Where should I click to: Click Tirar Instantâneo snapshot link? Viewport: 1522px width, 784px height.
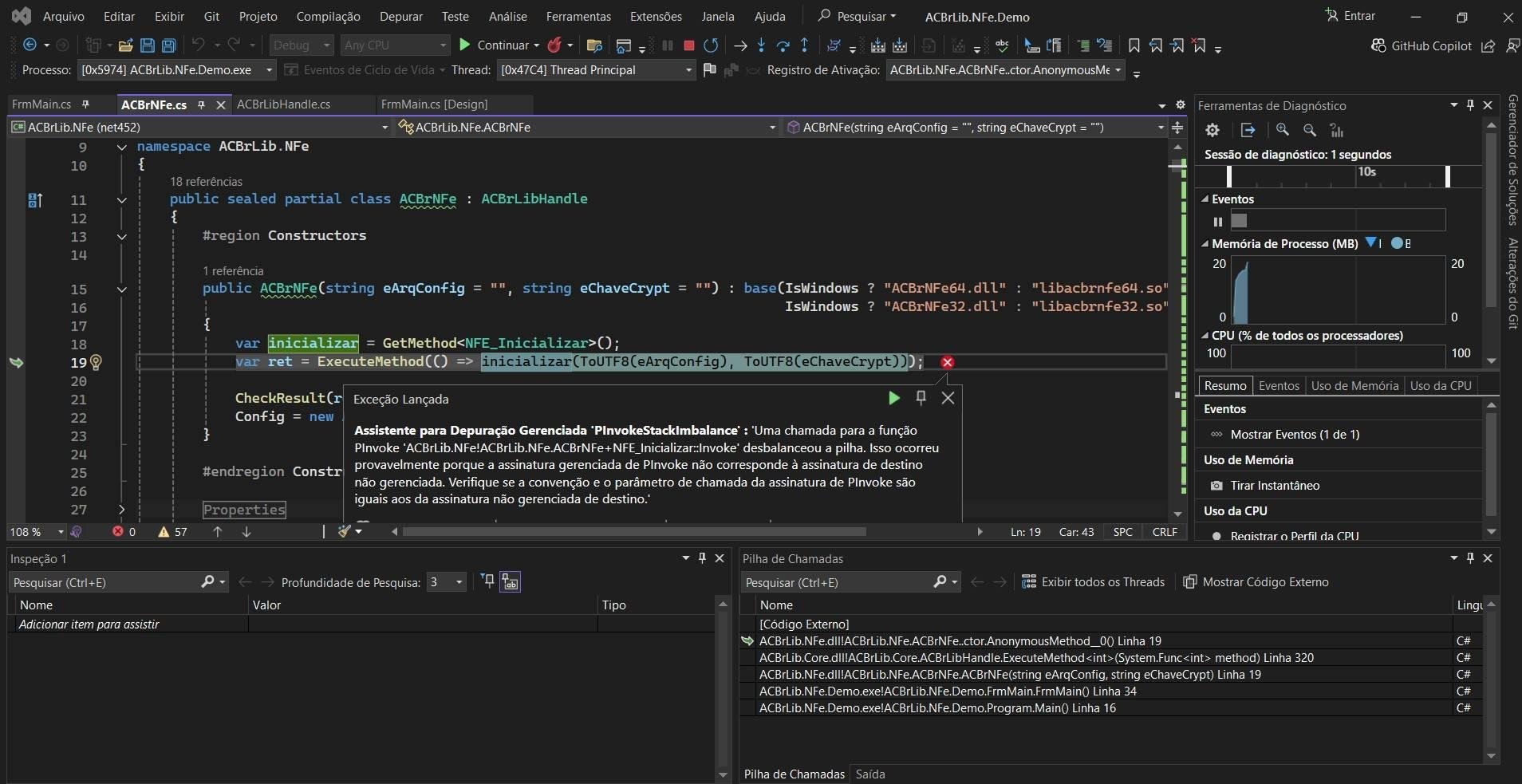coord(1275,486)
